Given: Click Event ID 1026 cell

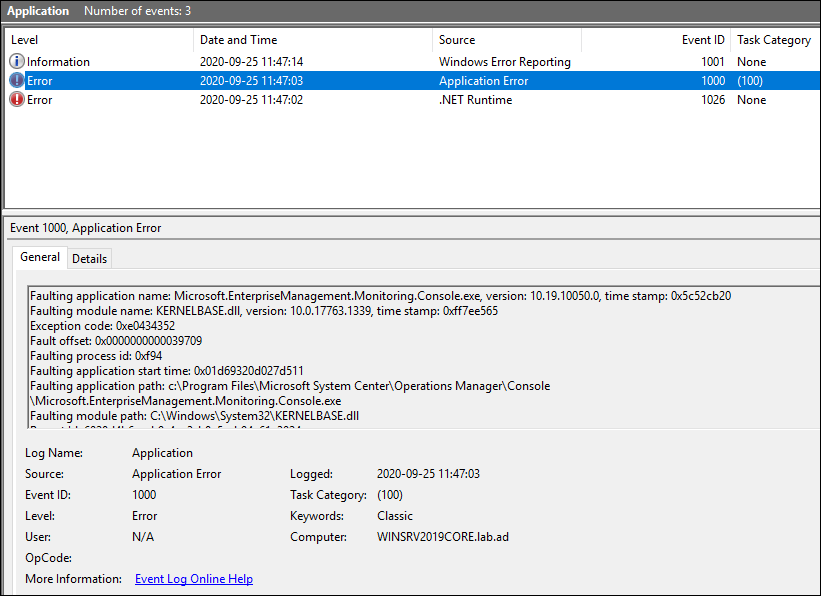Looking at the screenshot, I should [713, 100].
